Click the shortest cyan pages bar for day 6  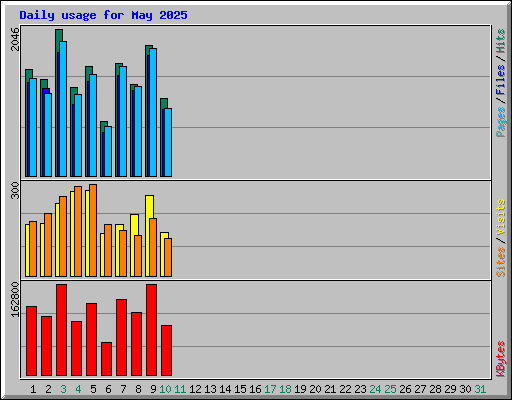click(x=108, y=151)
